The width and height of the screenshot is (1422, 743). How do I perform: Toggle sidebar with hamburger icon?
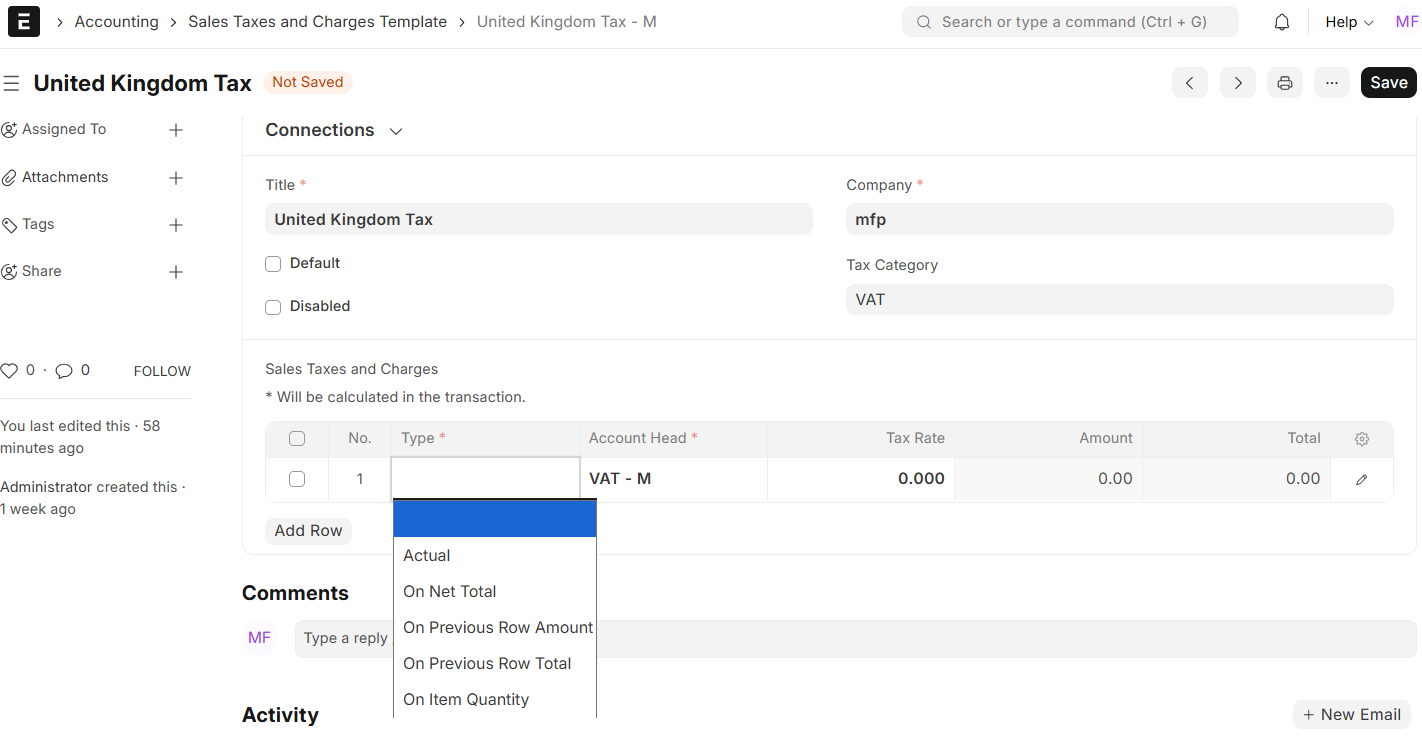12,83
